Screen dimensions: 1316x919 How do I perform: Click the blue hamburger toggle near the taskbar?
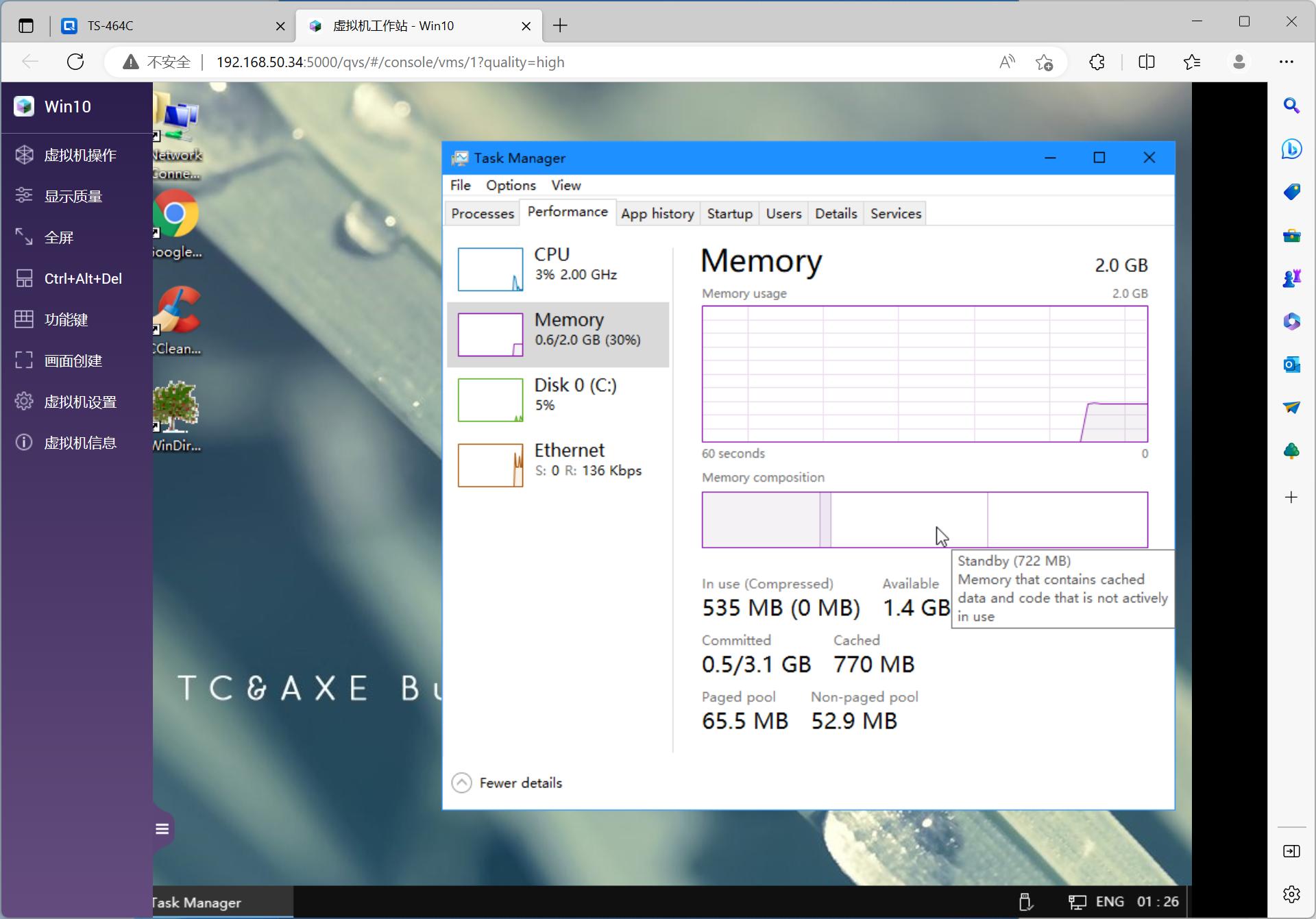162,829
